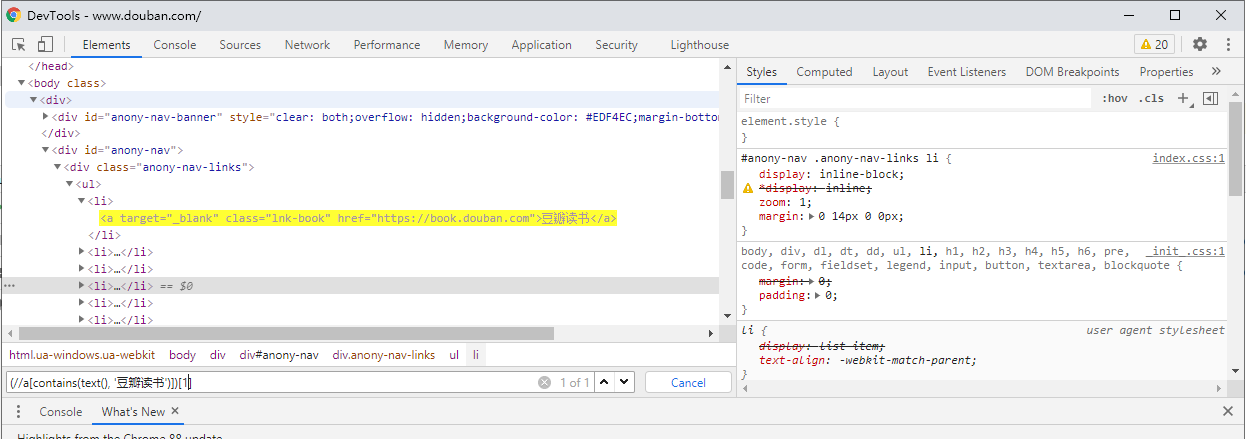Go to next search result arrow

click(624, 382)
